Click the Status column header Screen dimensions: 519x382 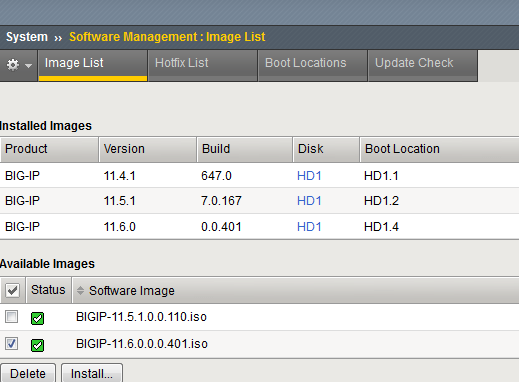click(x=48, y=290)
